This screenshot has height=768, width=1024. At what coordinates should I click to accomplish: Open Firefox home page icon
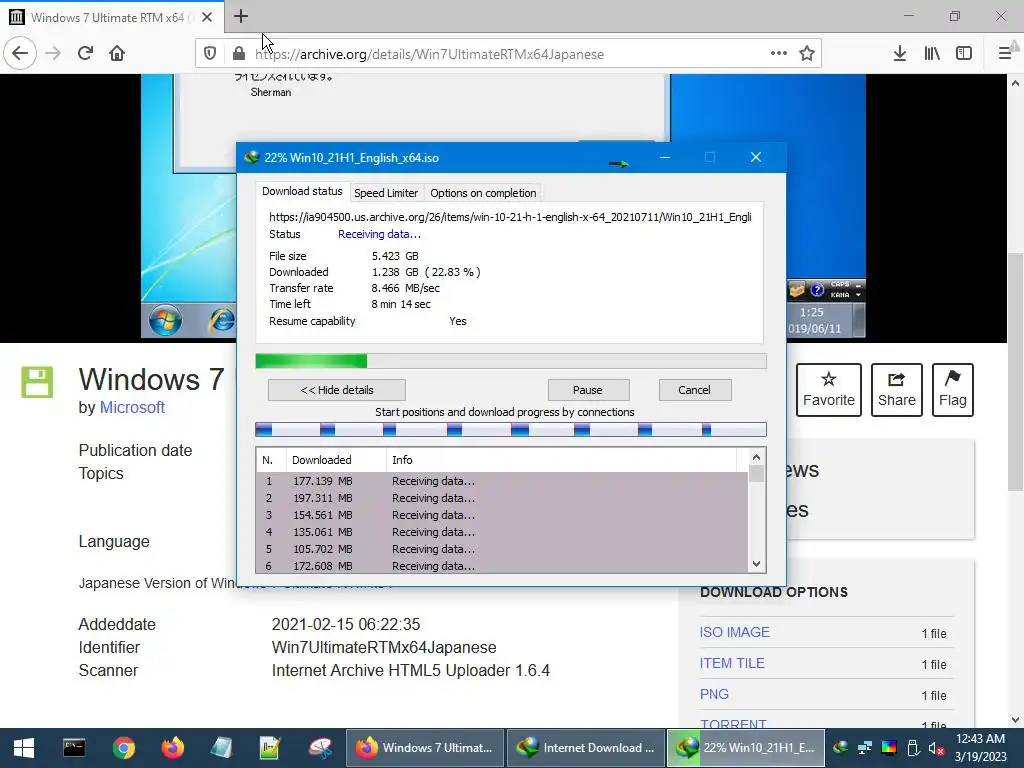(x=117, y=54)
